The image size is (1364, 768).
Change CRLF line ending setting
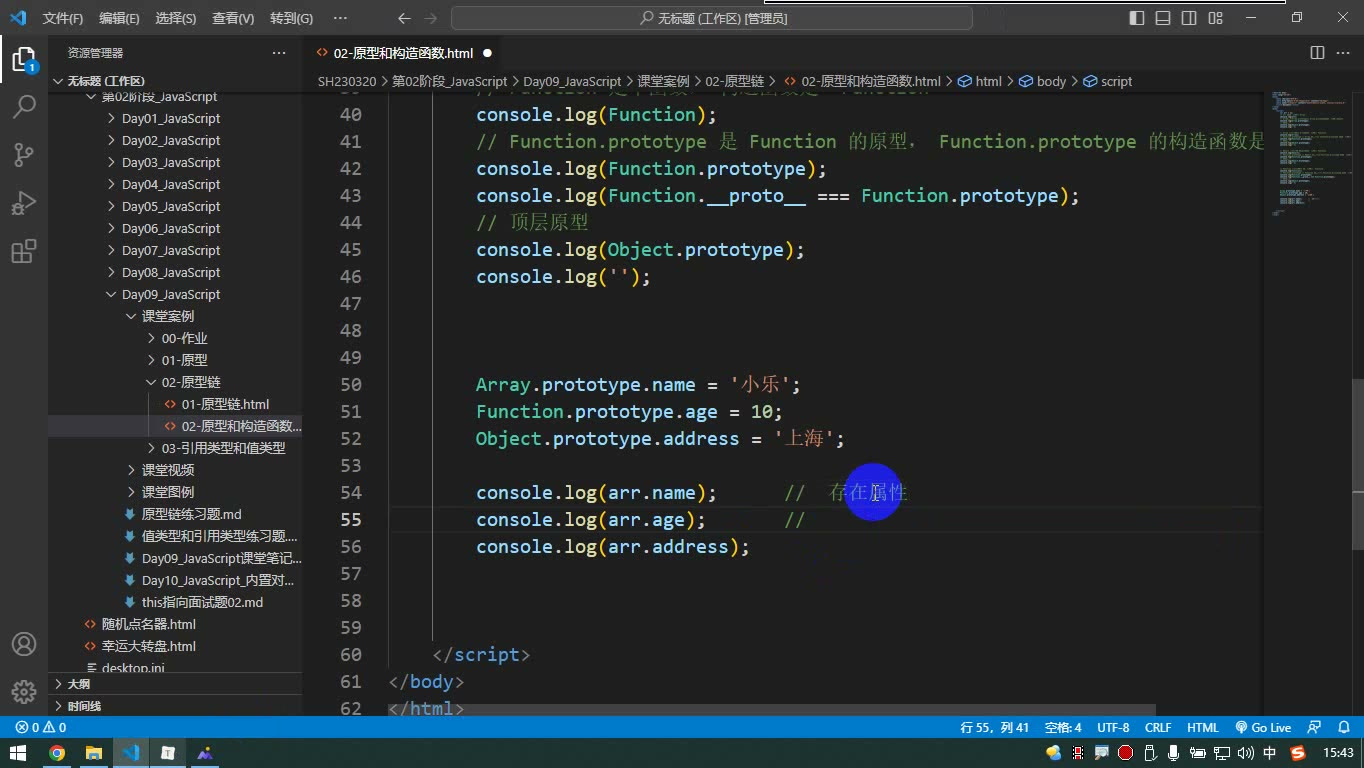click(1158, 727)
